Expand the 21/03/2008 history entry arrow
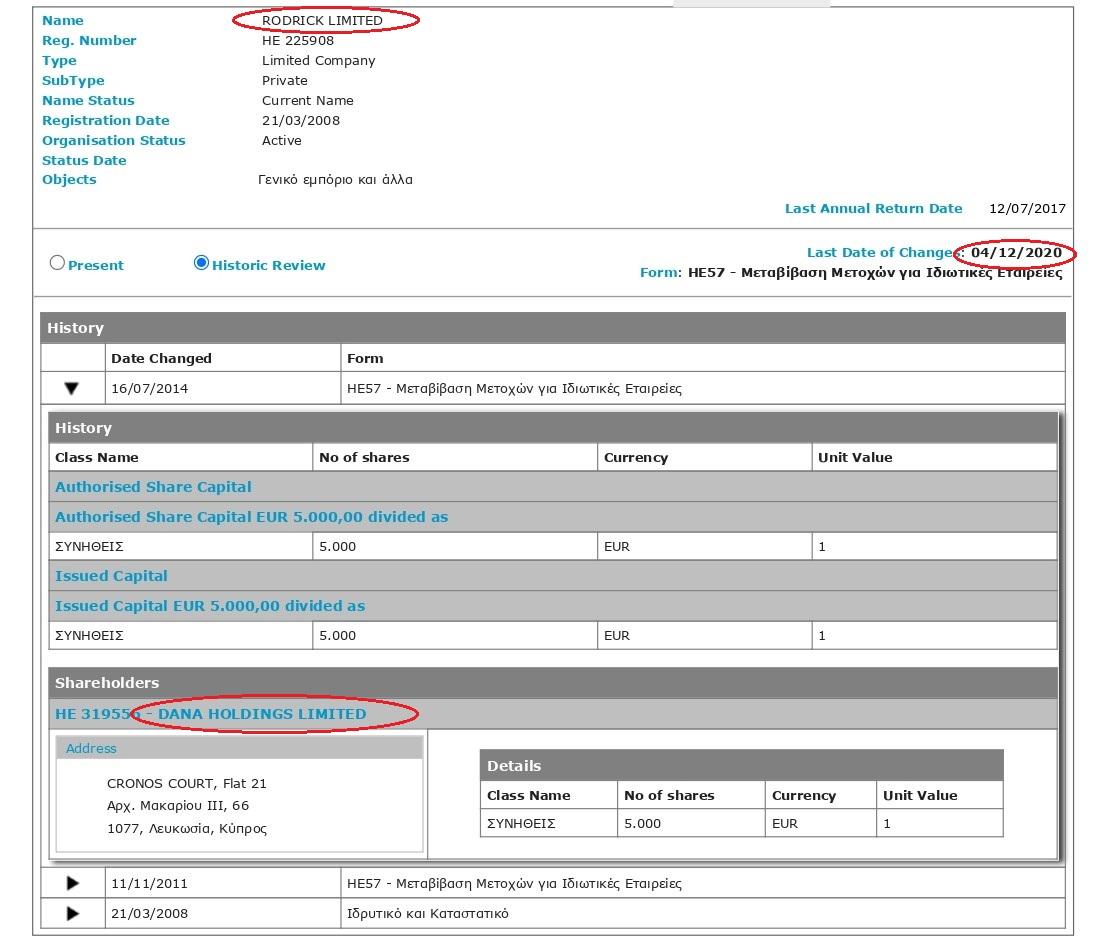Screen dimensions: 1113x938 pos(72,914)
